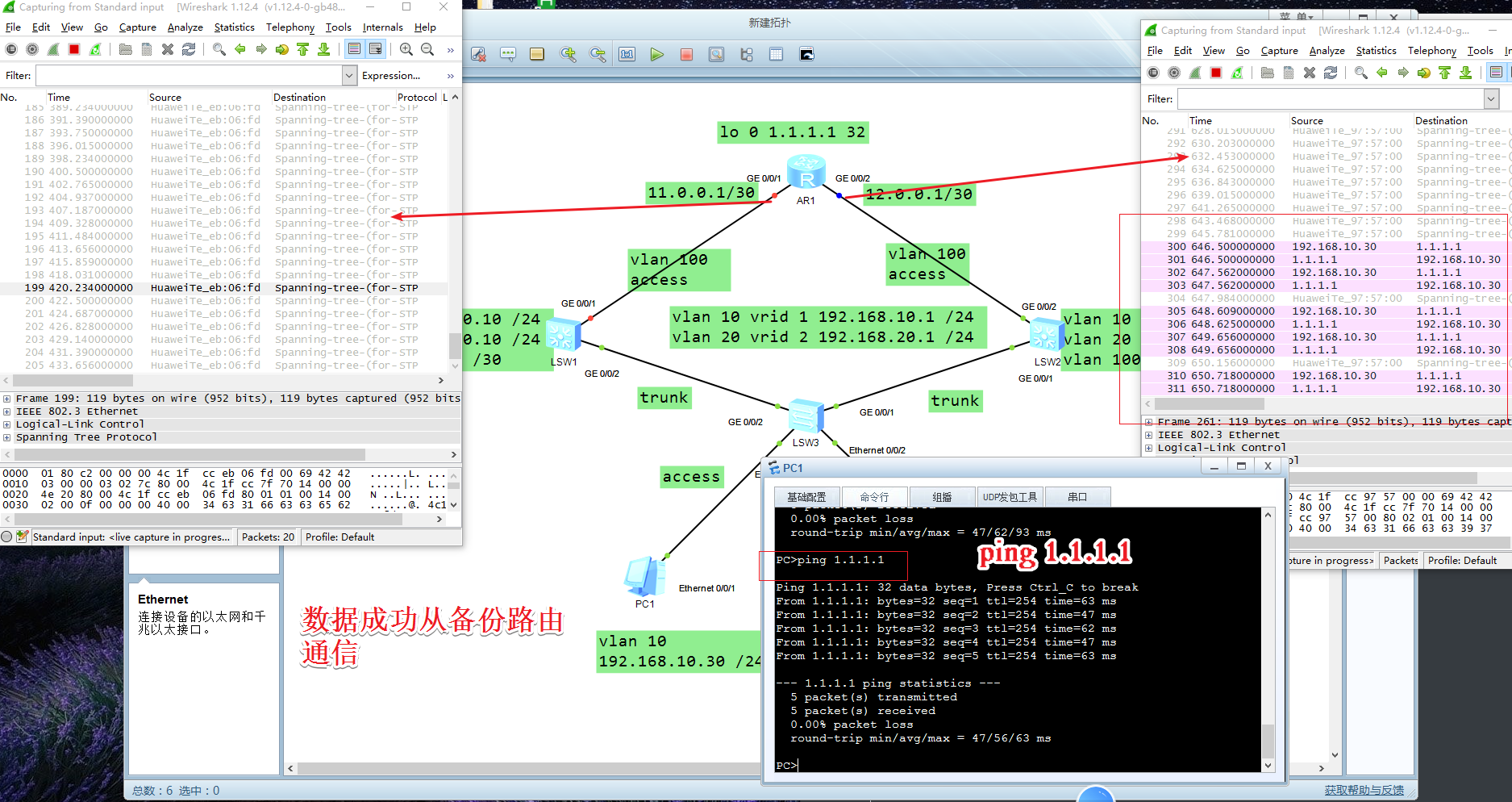Click Filter input in right Wireshark window

1331,98
